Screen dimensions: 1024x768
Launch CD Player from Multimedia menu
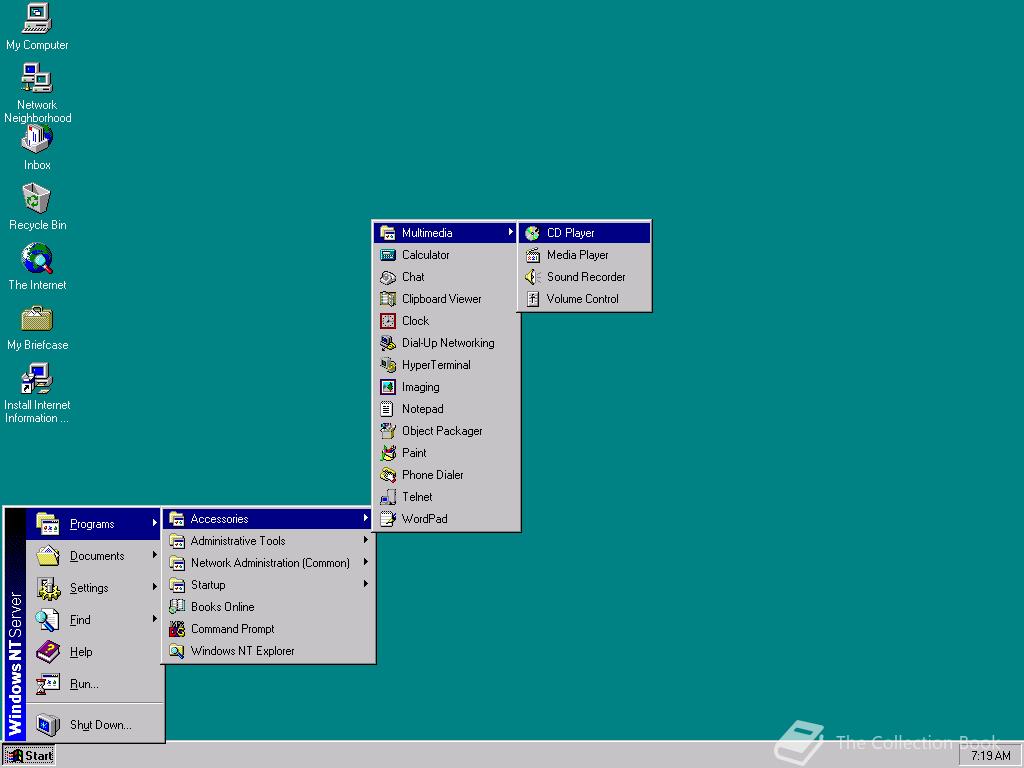(584, 233)
